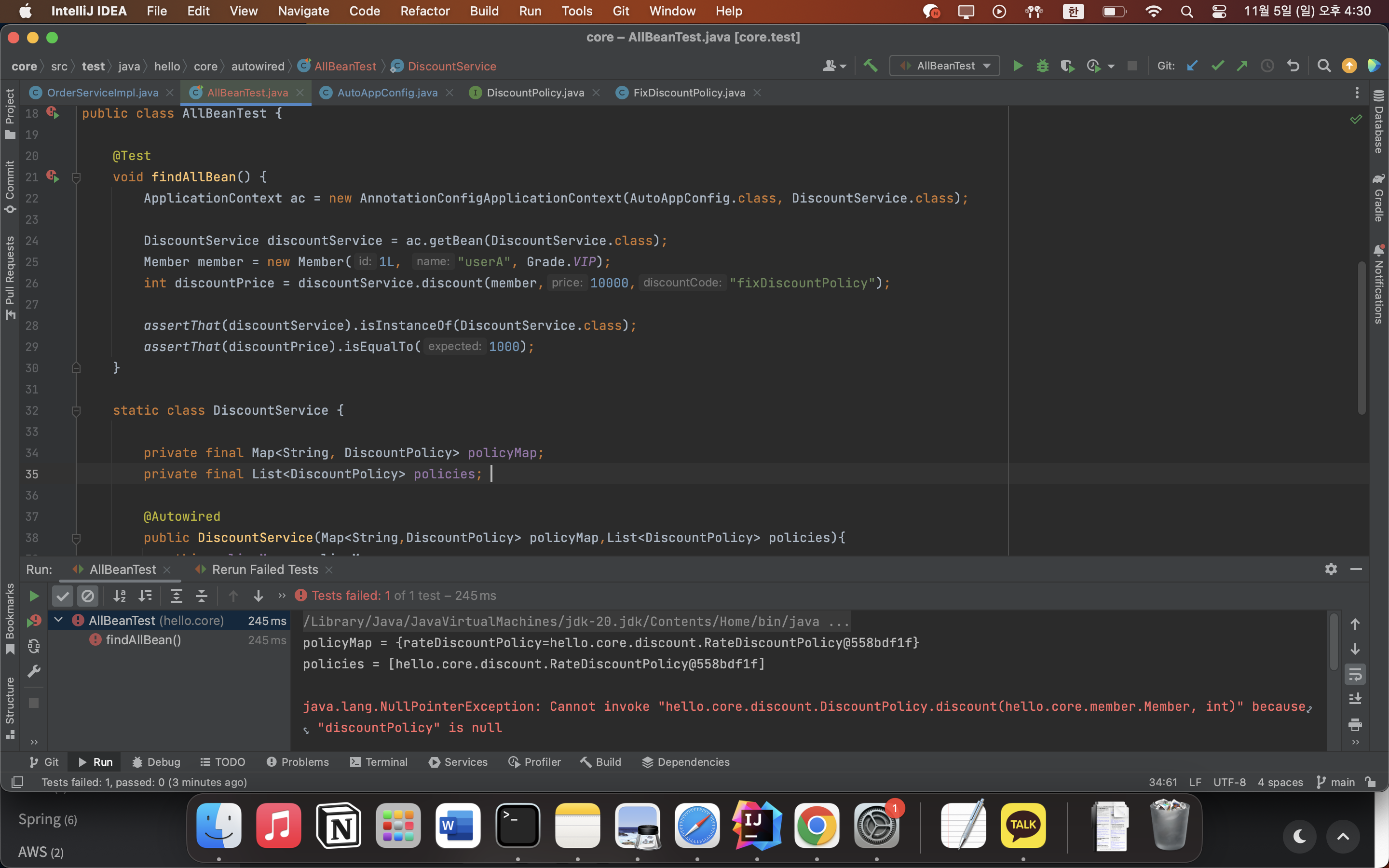Collapse all test results icon
Viewport: 1389px width, 868px height.
[202, 596]
